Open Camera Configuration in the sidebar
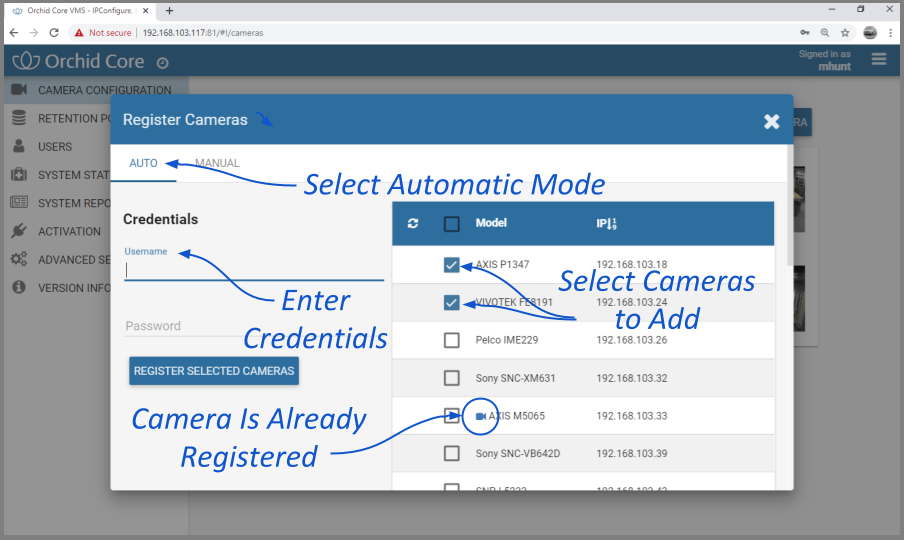Screen dimensions: 904x540 (x=96, y=90)
